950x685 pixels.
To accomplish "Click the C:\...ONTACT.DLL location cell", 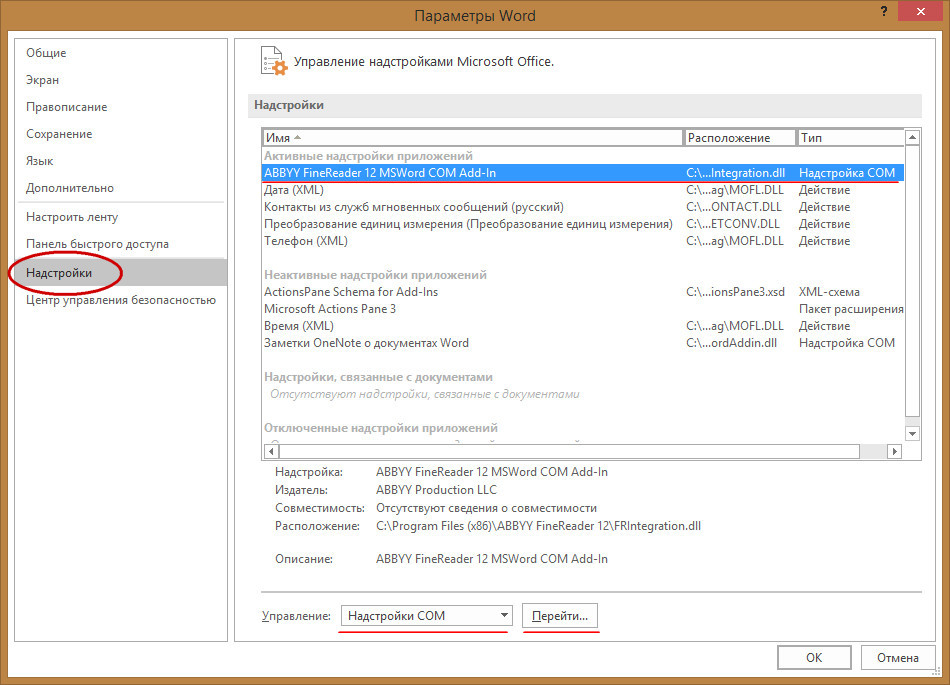I will [x=734, y=207].
